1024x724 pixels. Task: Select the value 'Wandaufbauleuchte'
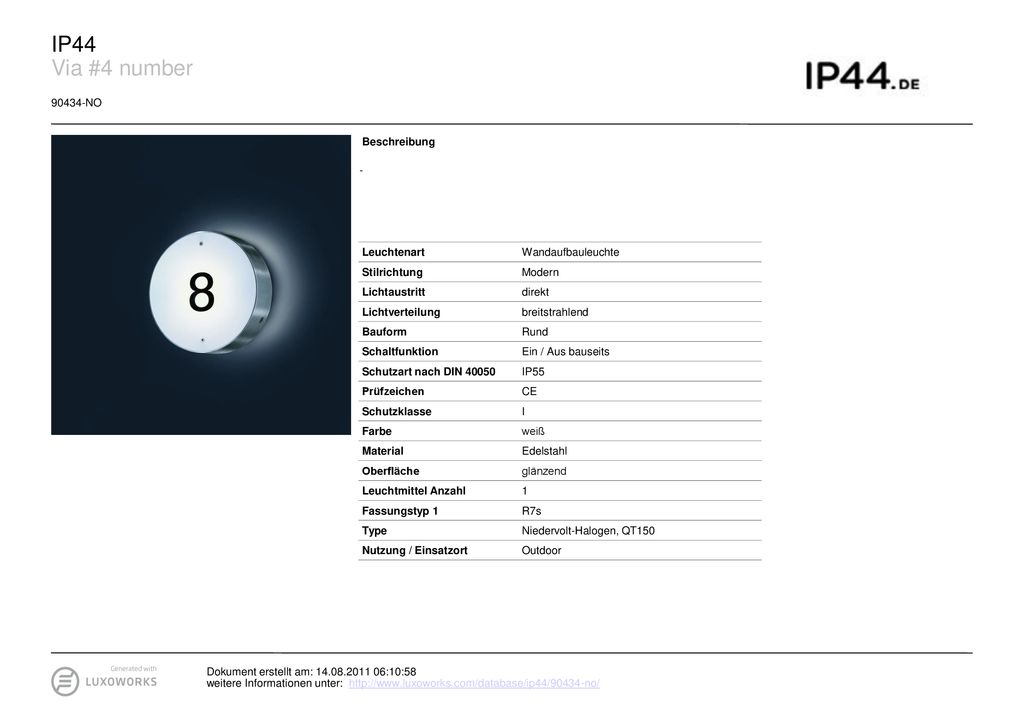pos(570,252)
